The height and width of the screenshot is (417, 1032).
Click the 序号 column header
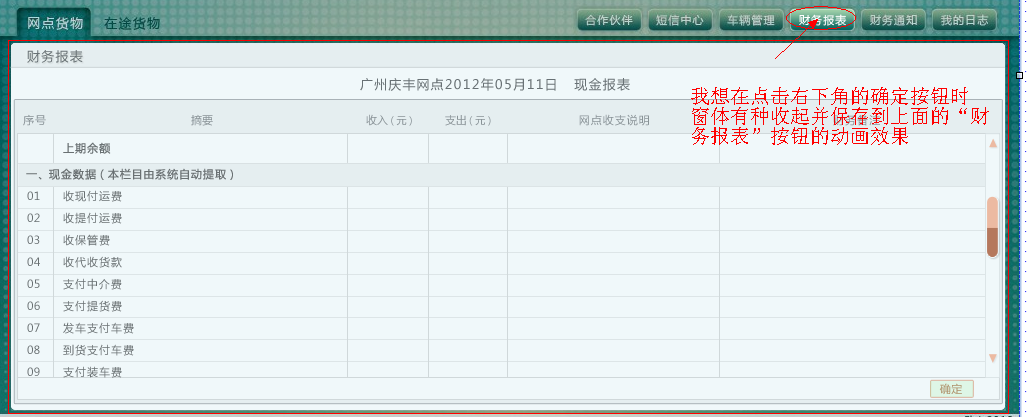point(34,120)
